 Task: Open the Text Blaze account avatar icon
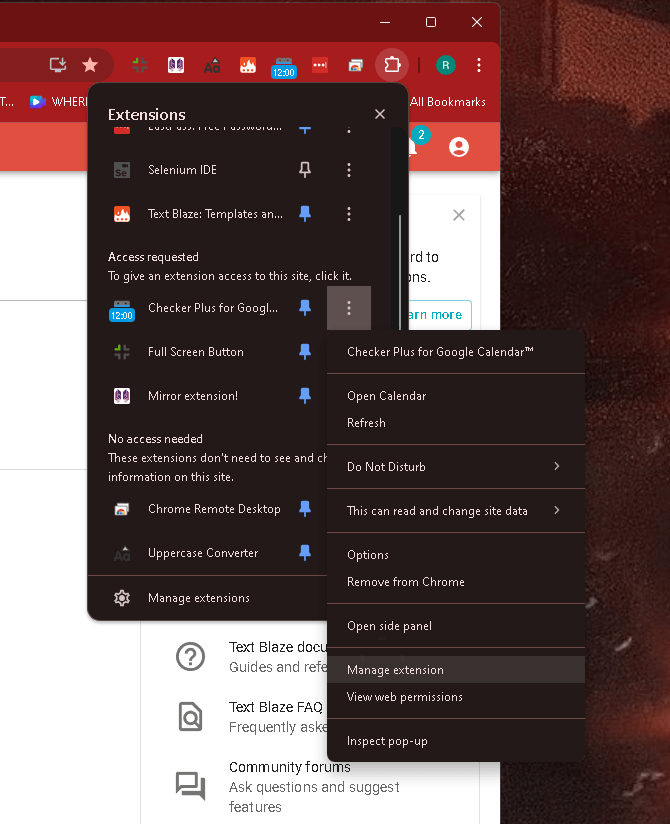pos(459,147)
